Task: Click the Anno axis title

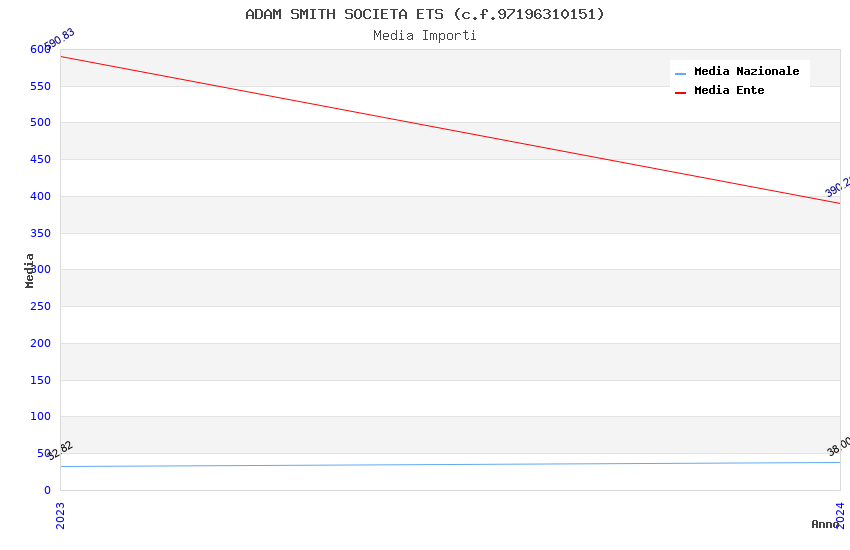Action: click(x=825, y=524)
